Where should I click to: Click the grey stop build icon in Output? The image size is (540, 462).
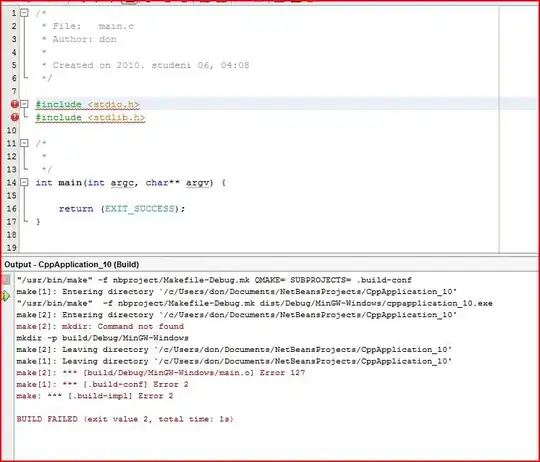tap(6, 280)
